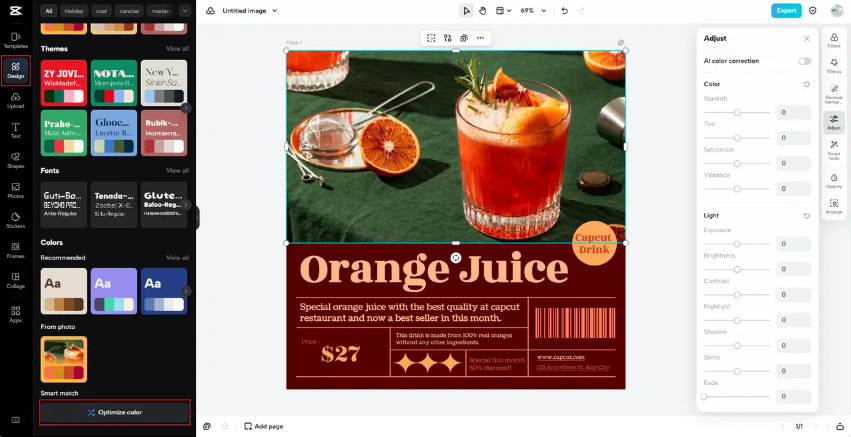Open the Arrange panel
The height and width of the screenshot is (437, 851).
834,206
